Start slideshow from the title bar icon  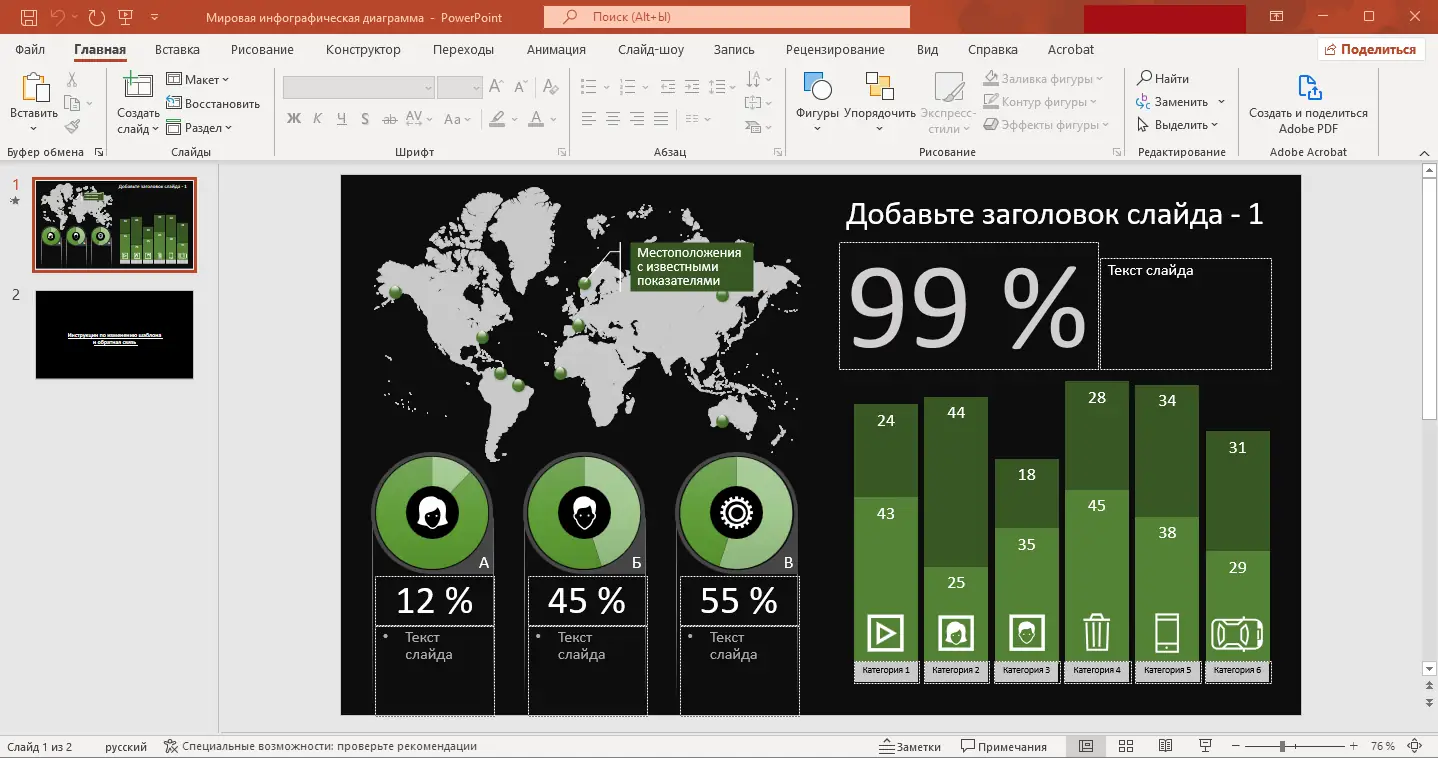coord(125,17)
